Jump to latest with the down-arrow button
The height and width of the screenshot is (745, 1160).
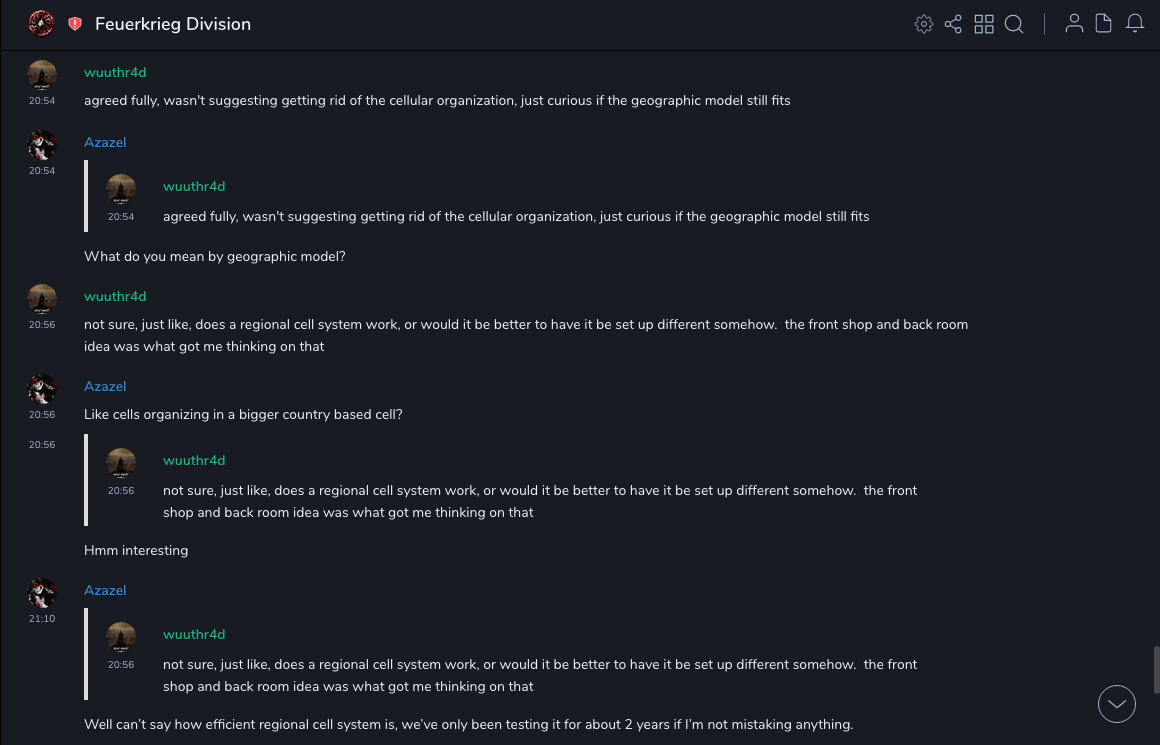click(1116, 704)
